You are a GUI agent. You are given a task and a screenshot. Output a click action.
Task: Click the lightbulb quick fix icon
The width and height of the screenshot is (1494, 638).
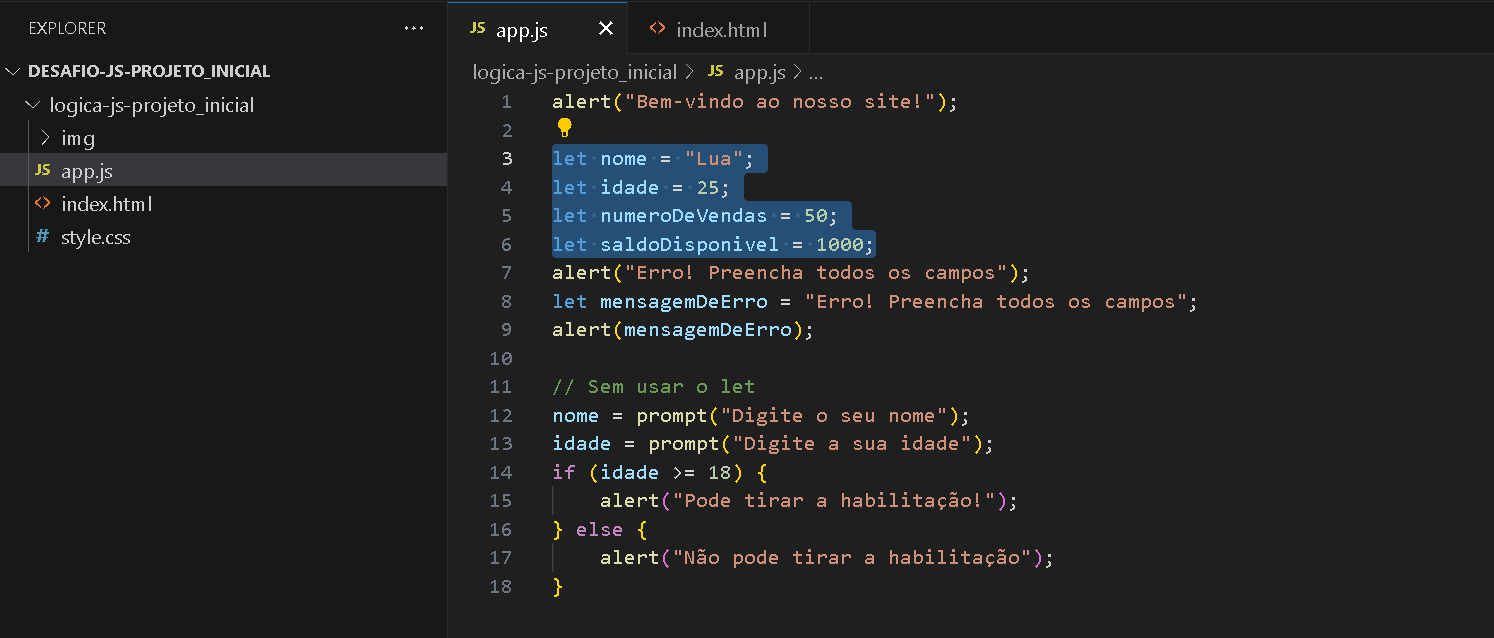pyautogui.click(x=564, y=128)
